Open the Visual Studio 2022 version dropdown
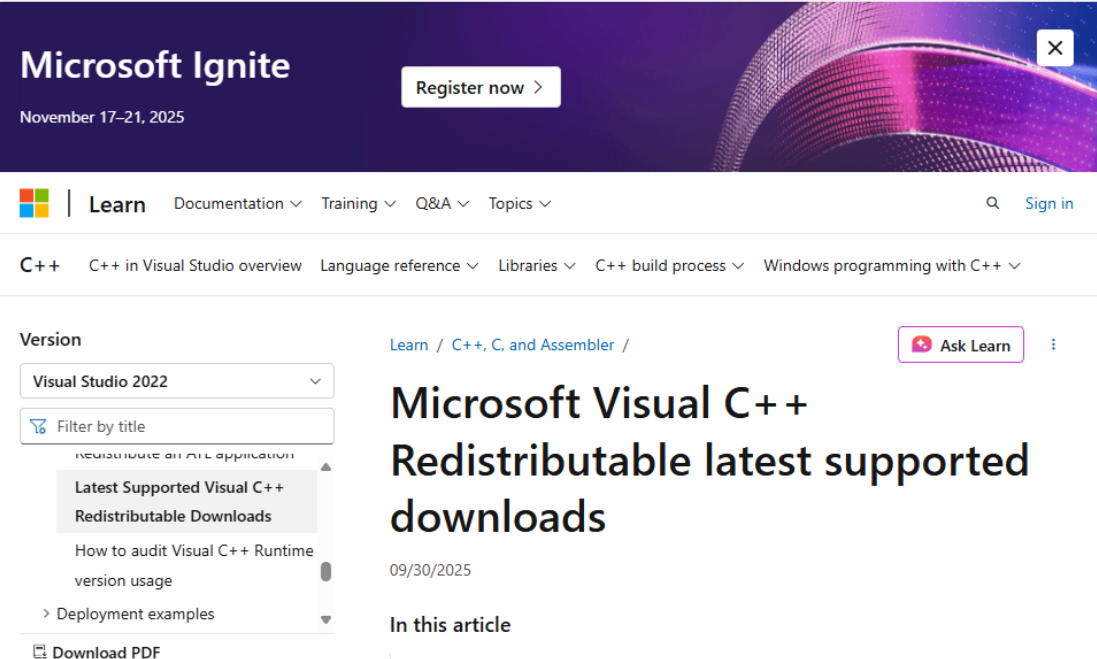This screenshot has height=659, width=1097. (177, 381)
